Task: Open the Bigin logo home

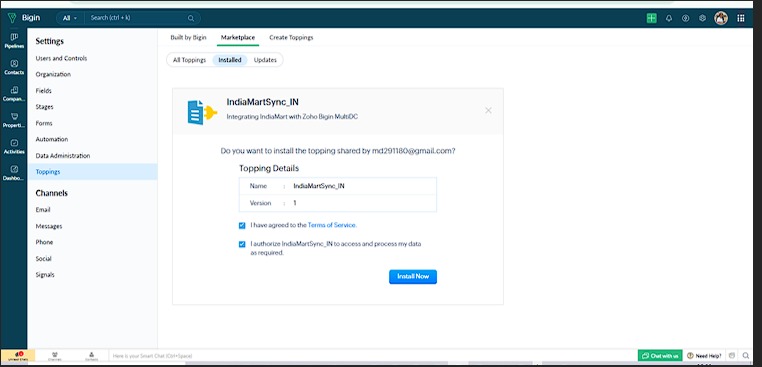Action: click(x=24, y=18)
